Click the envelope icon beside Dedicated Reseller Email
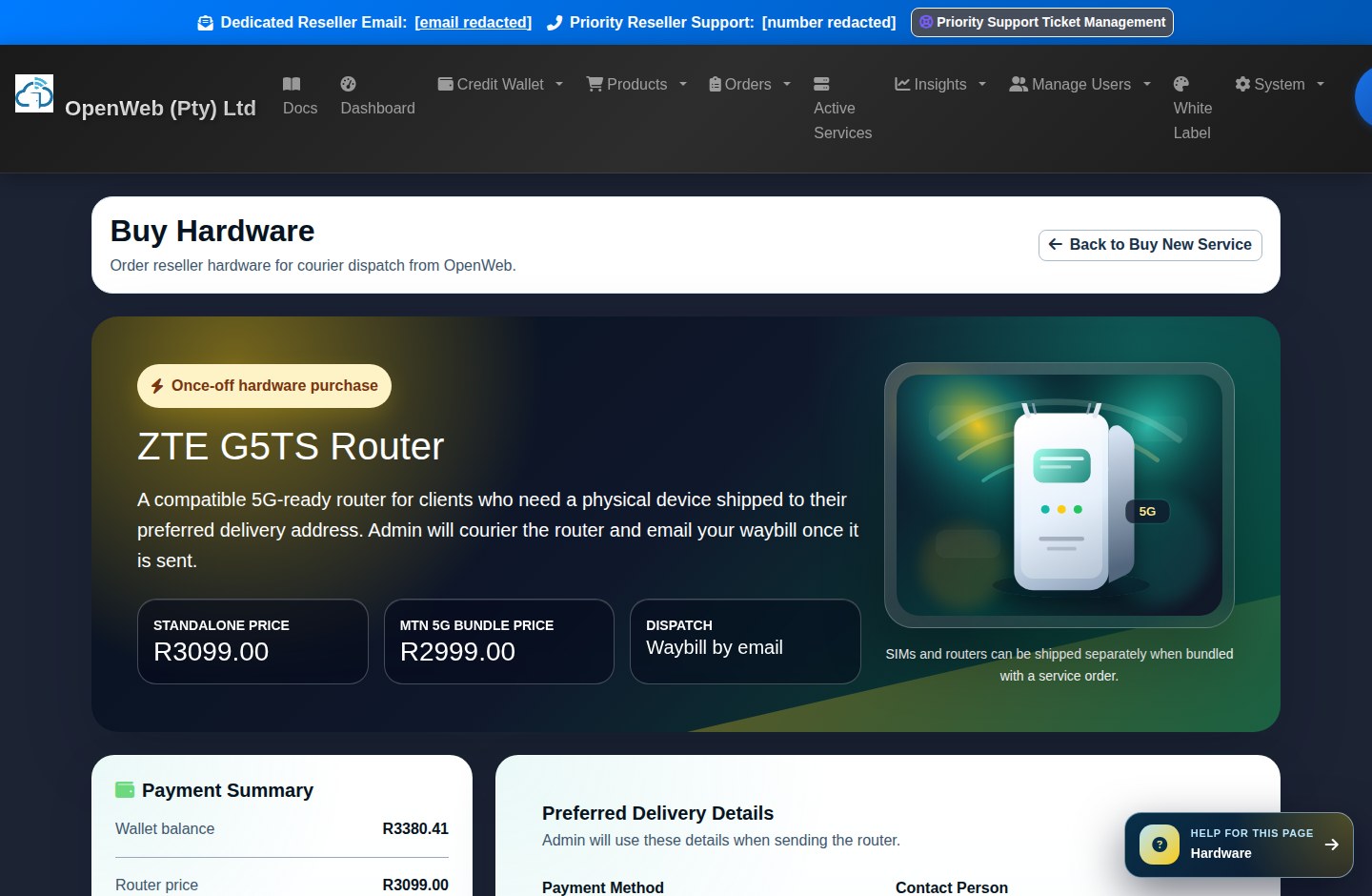1372x896 pixels. point(205,23)
